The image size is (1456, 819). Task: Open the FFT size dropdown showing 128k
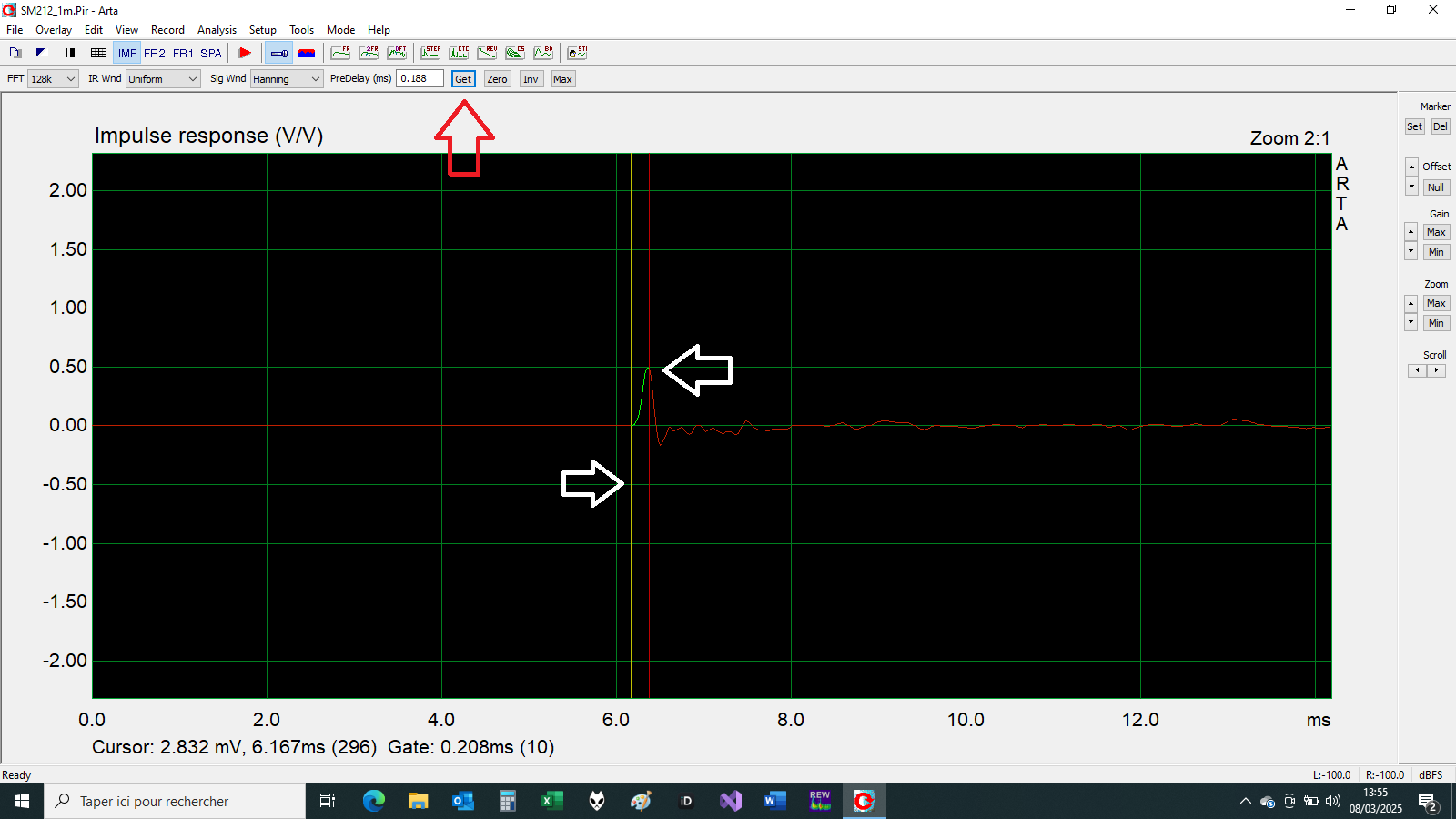point(53,79)
